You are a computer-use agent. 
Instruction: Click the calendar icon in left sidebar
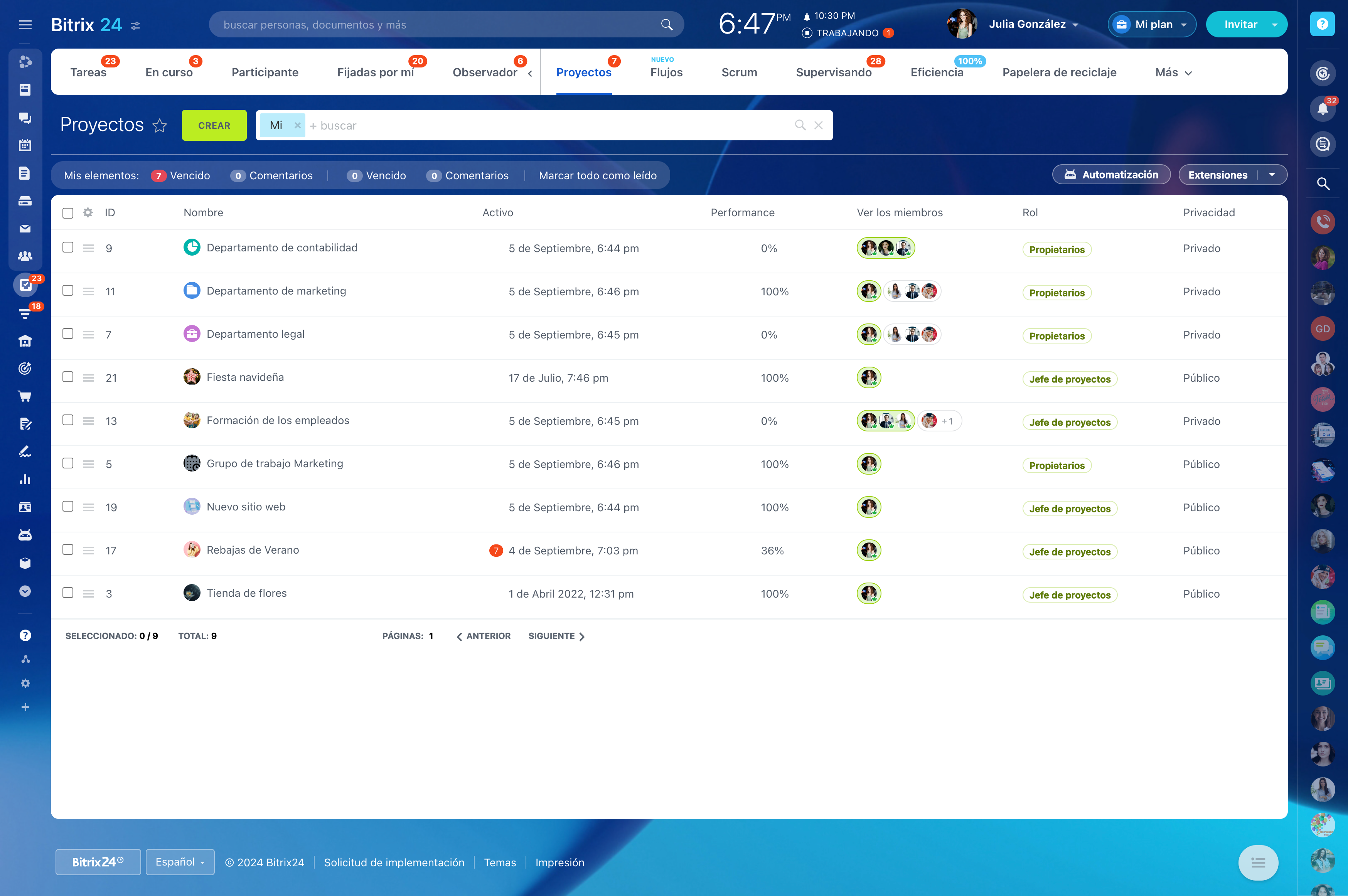25,145
